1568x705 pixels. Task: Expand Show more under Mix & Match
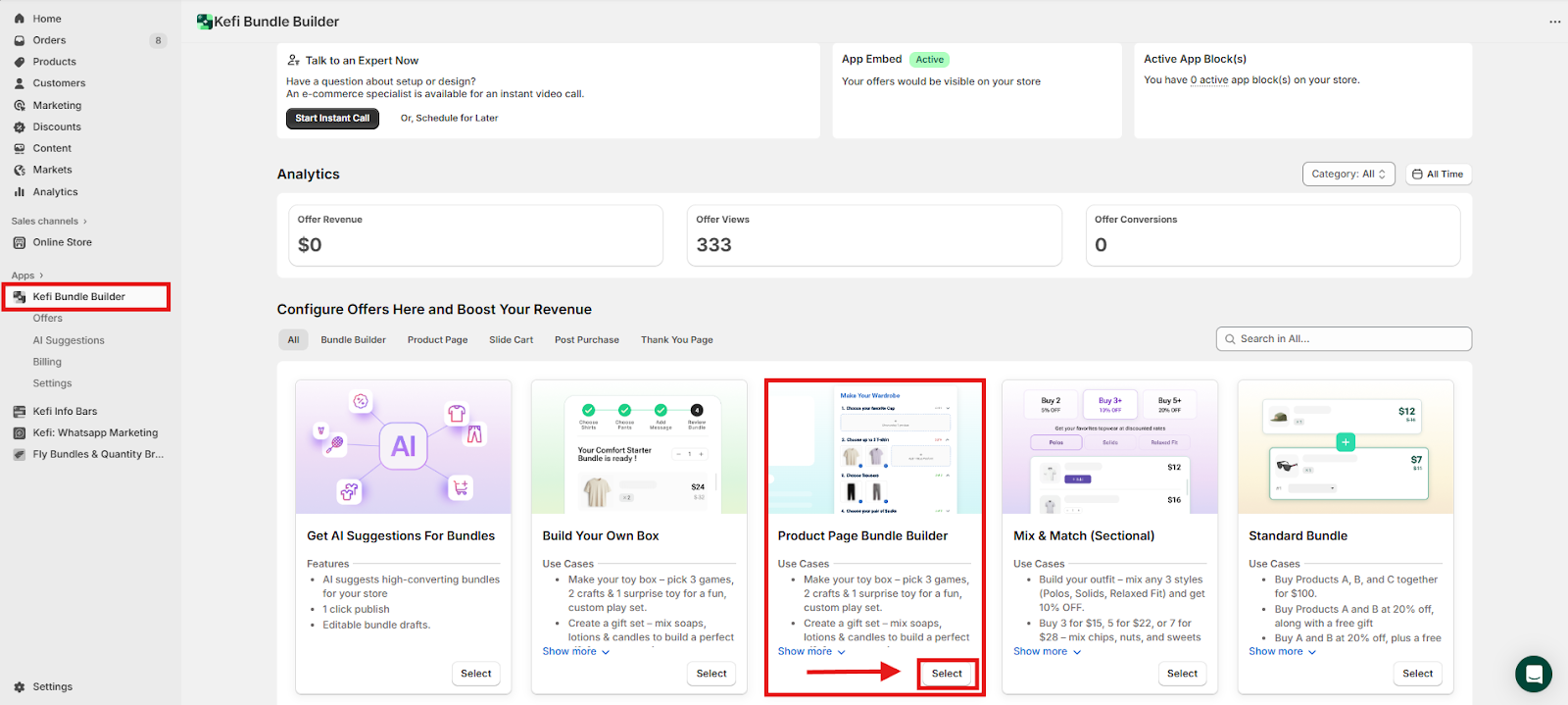tap(1047, 652)
